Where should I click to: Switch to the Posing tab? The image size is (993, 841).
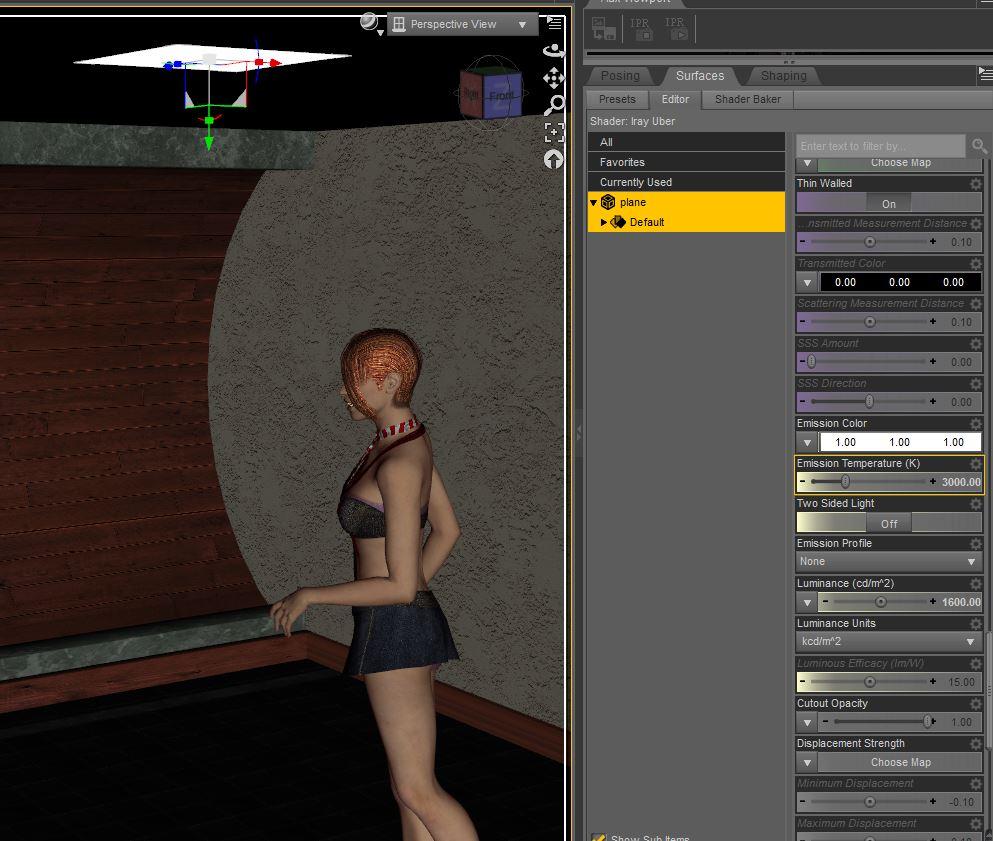pyautogui.click(x=620, y=76)
